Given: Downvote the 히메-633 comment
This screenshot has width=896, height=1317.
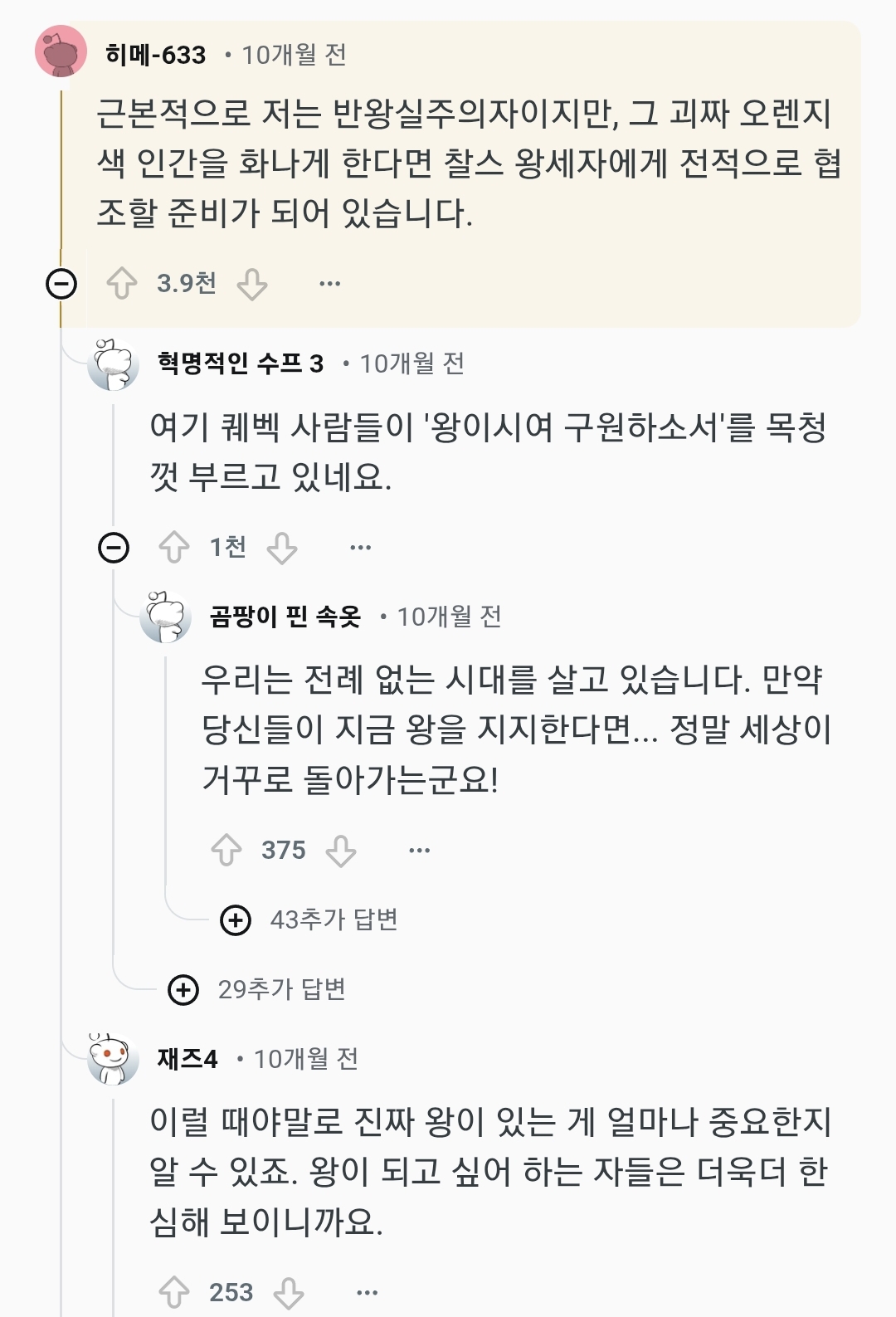Looking at the screenshot, I should tap(252, 284).
